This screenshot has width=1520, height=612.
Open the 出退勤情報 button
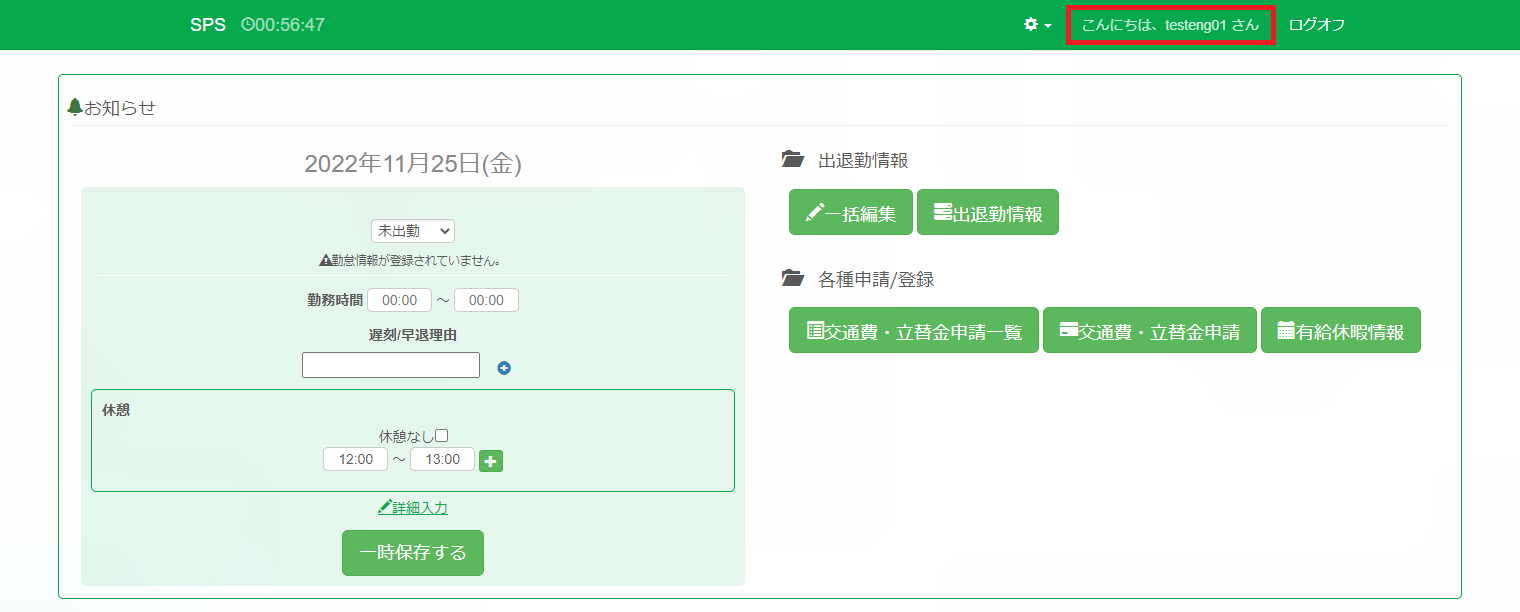coord(987,213)
